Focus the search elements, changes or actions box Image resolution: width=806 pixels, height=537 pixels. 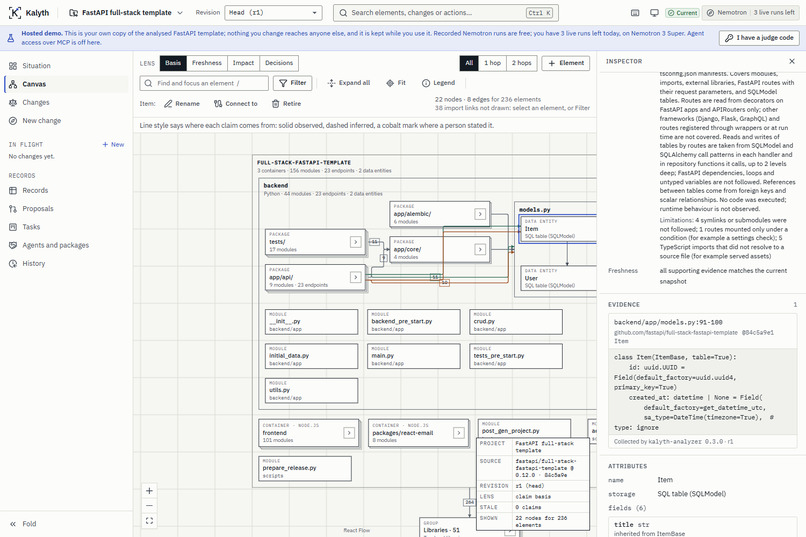(x=446, y=13)
